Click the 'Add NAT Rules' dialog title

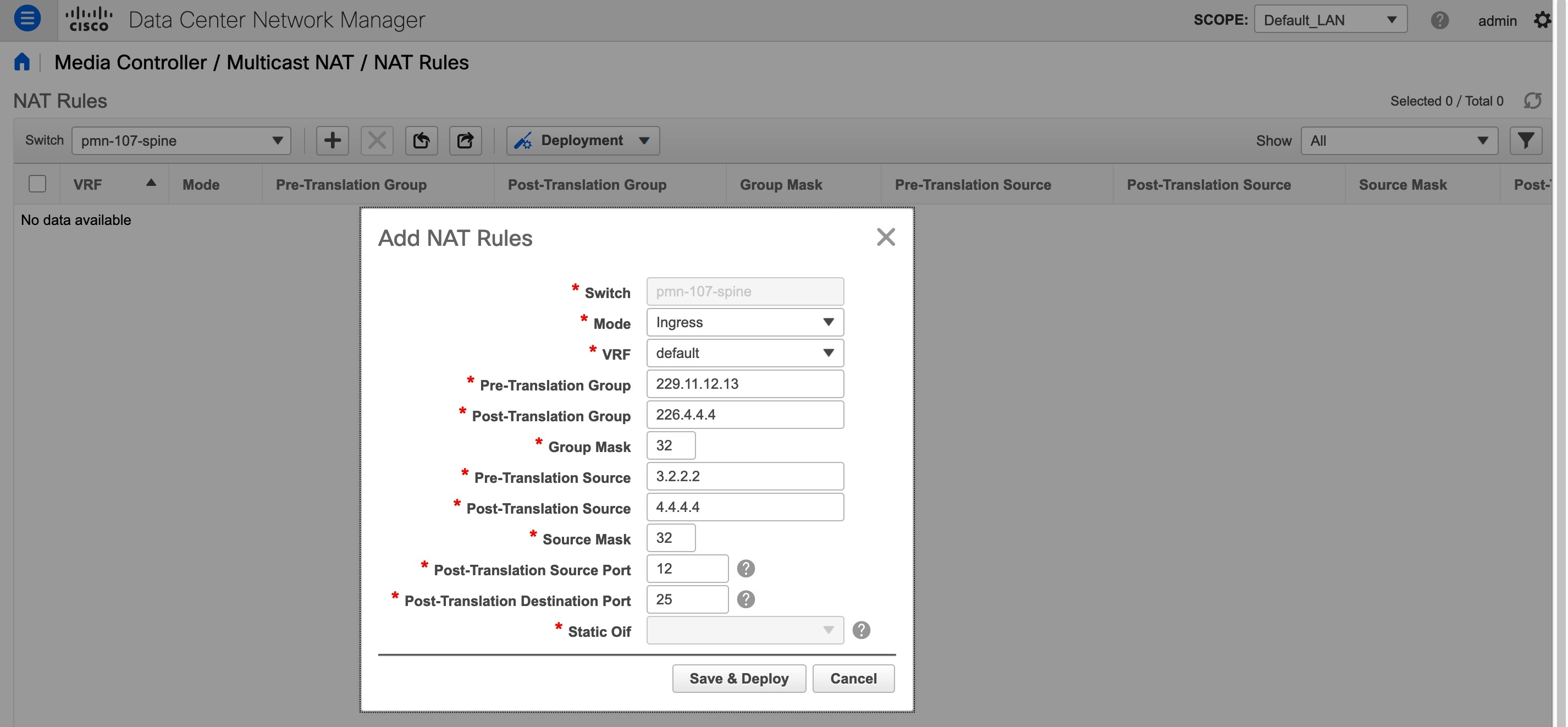[x=455, y=238]
